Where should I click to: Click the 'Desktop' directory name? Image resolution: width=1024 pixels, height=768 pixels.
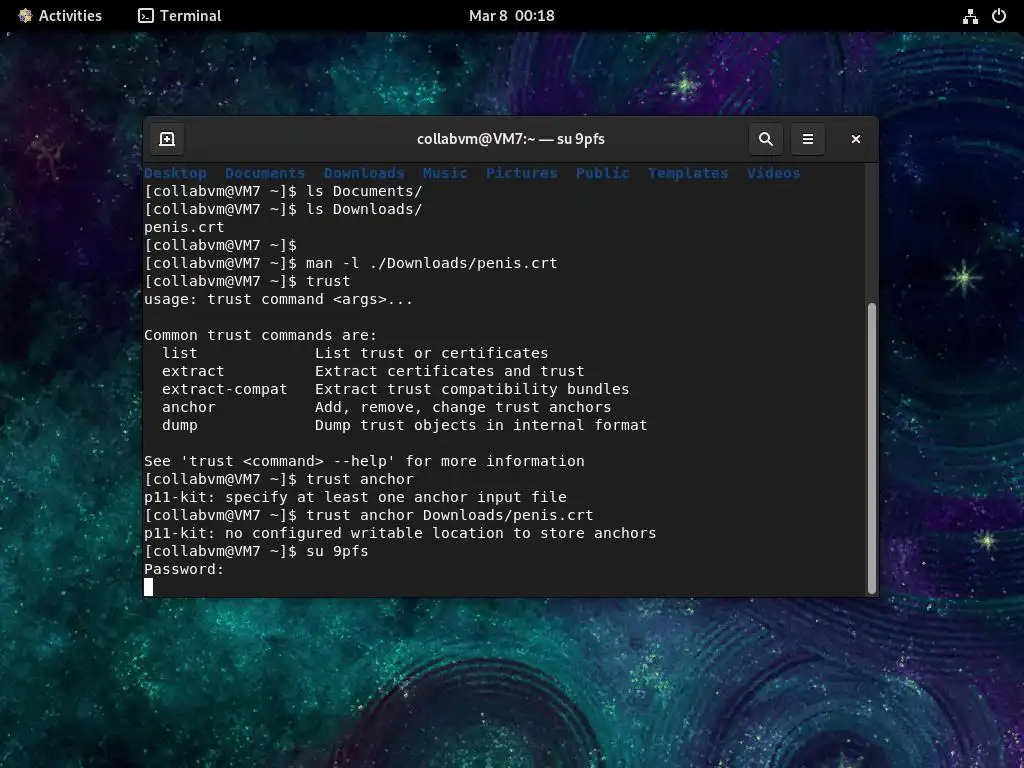tap(176, 173)
